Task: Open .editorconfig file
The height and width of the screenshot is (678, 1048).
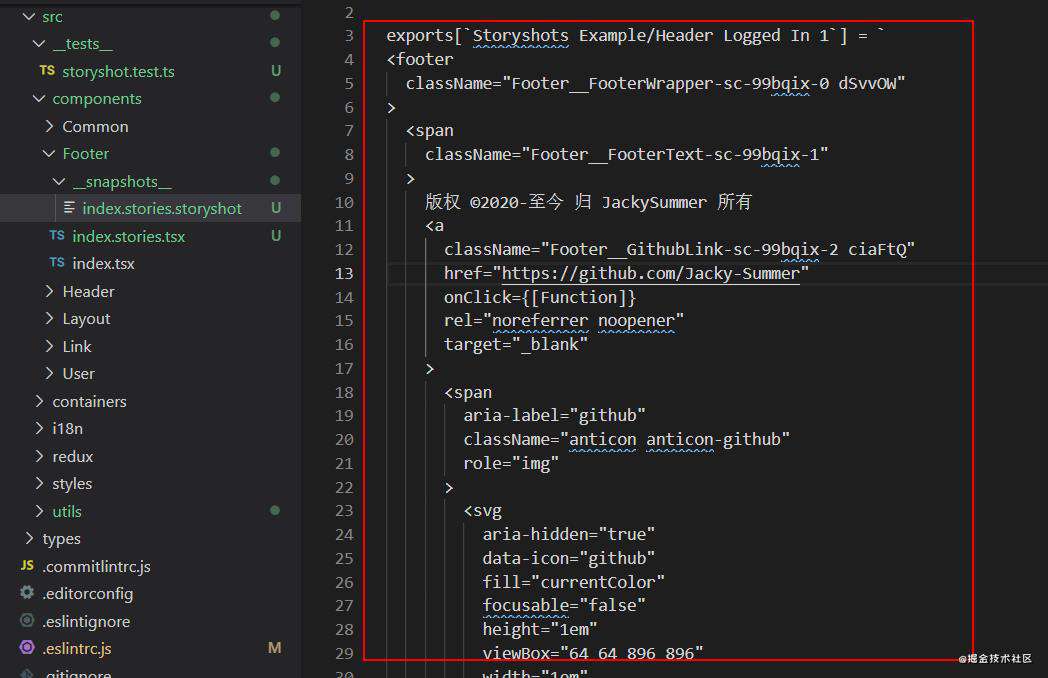Action: (88, 594)
